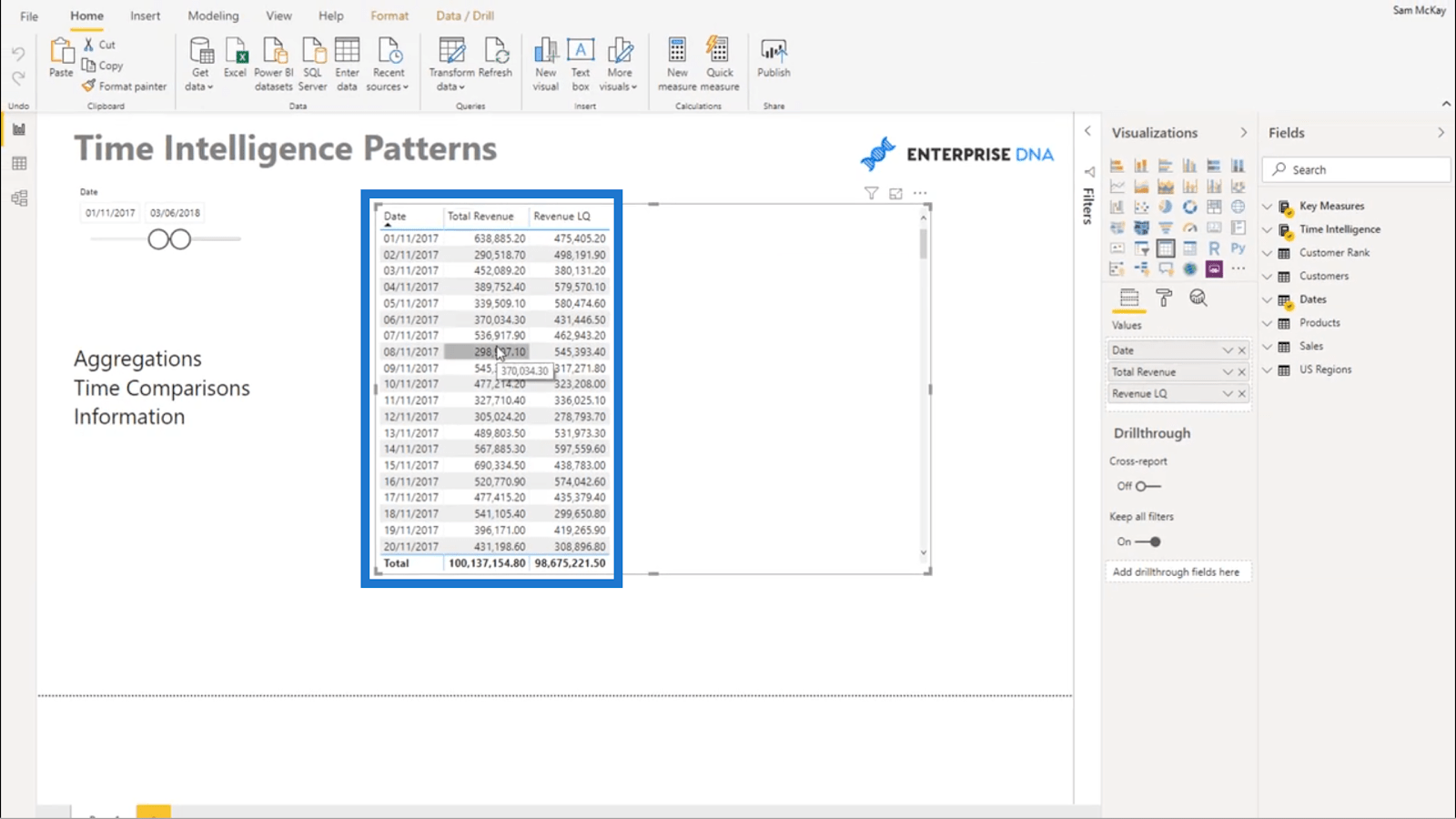Screen dimensions: 1456x819
Task: Switch to Data view in left sidebar
Action: tap(19, 164)
